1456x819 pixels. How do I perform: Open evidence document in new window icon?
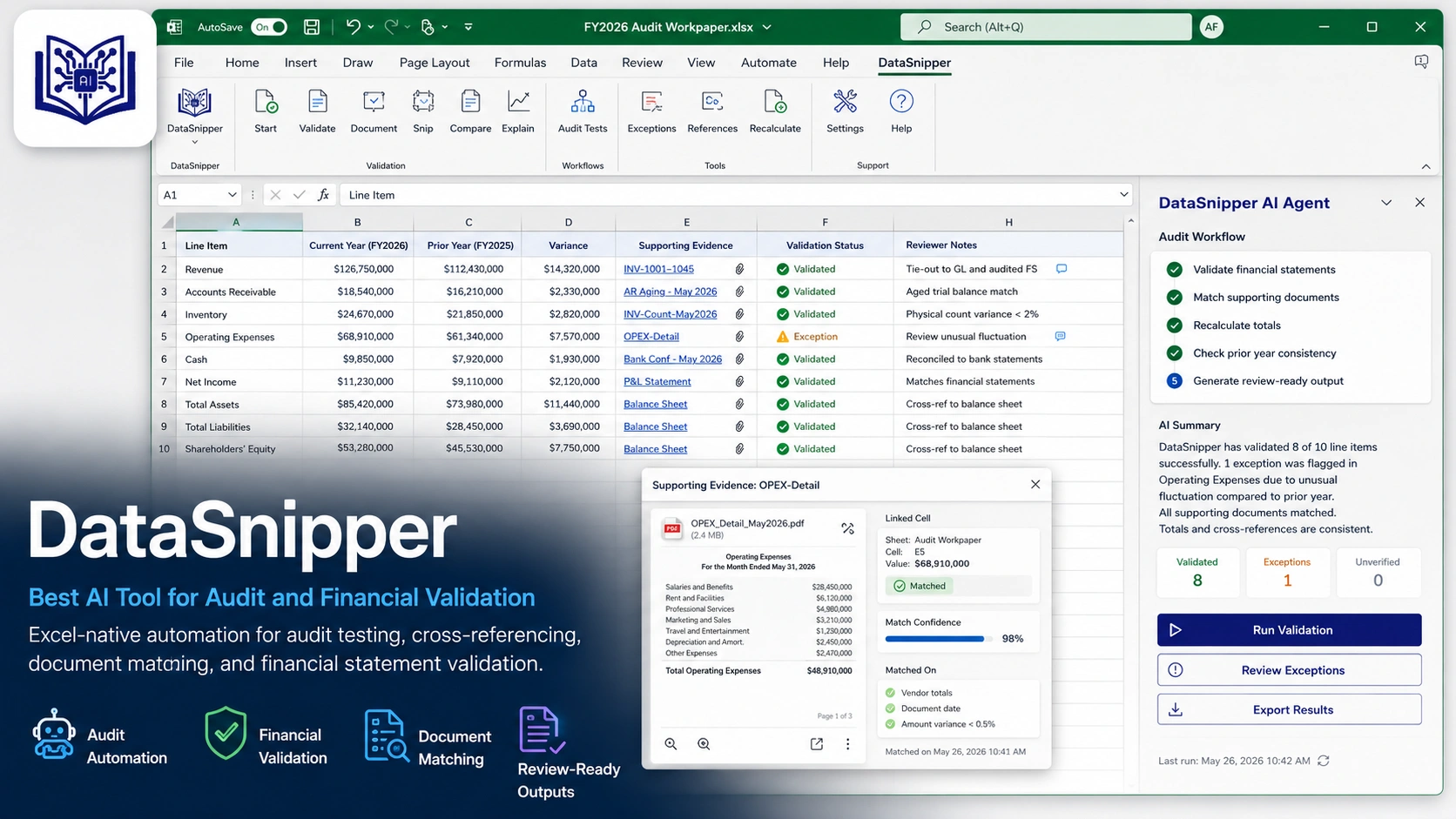817,744
